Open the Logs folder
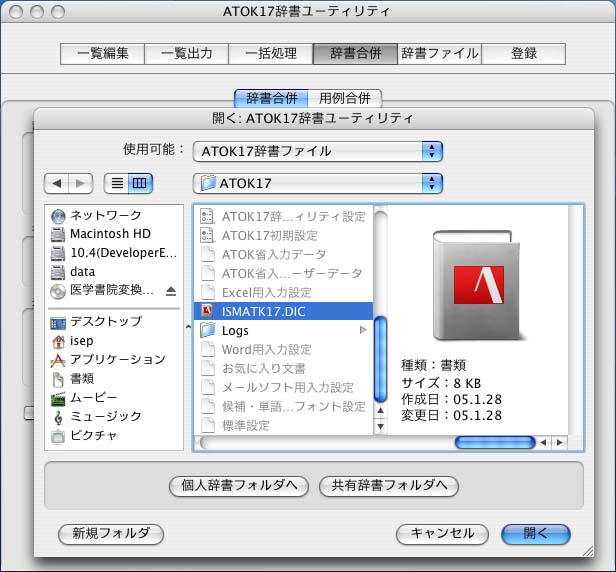The height and width of the screenshot is (572, 616). pyautogui.click(x=283, y=330)
